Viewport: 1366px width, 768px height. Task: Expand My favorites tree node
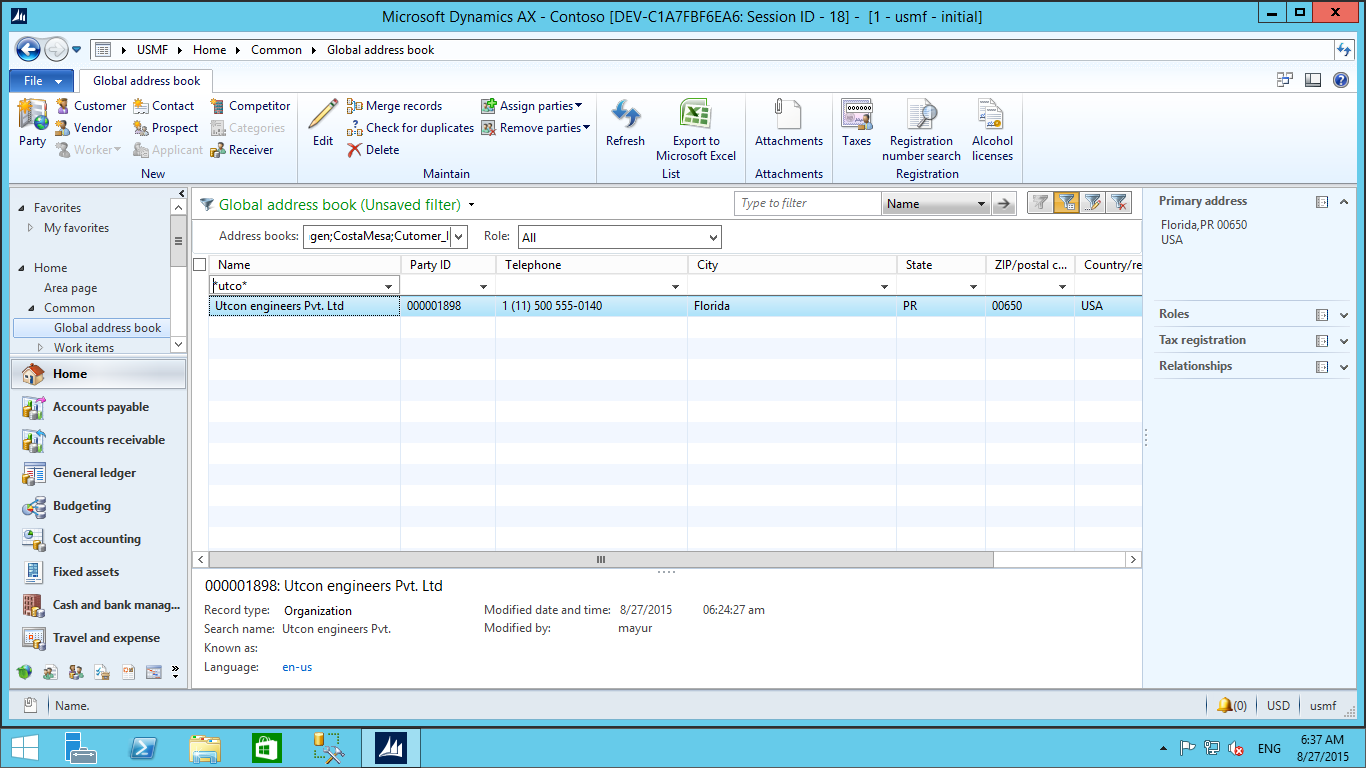coord(31,228)
